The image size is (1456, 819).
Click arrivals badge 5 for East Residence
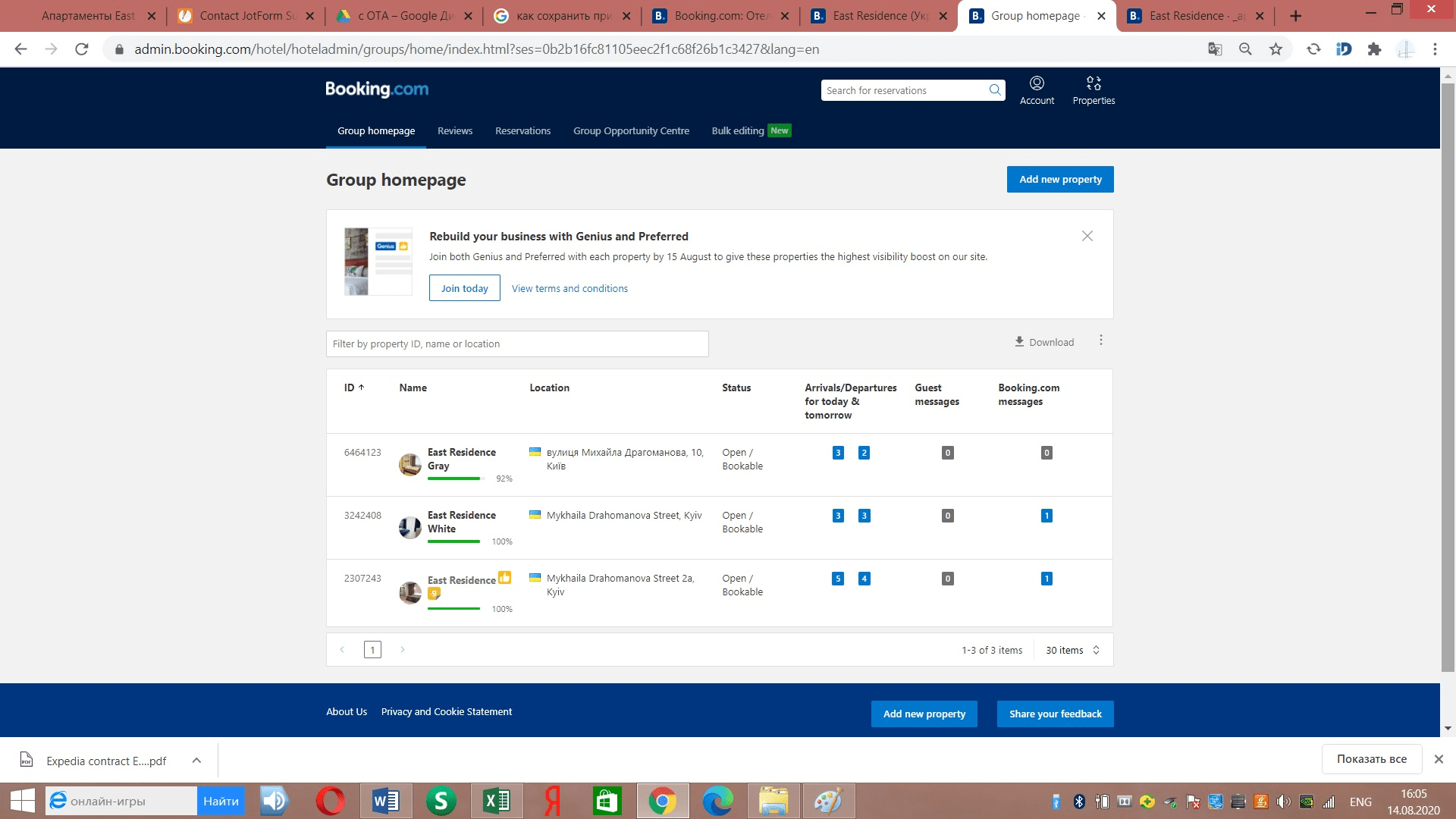838,579
